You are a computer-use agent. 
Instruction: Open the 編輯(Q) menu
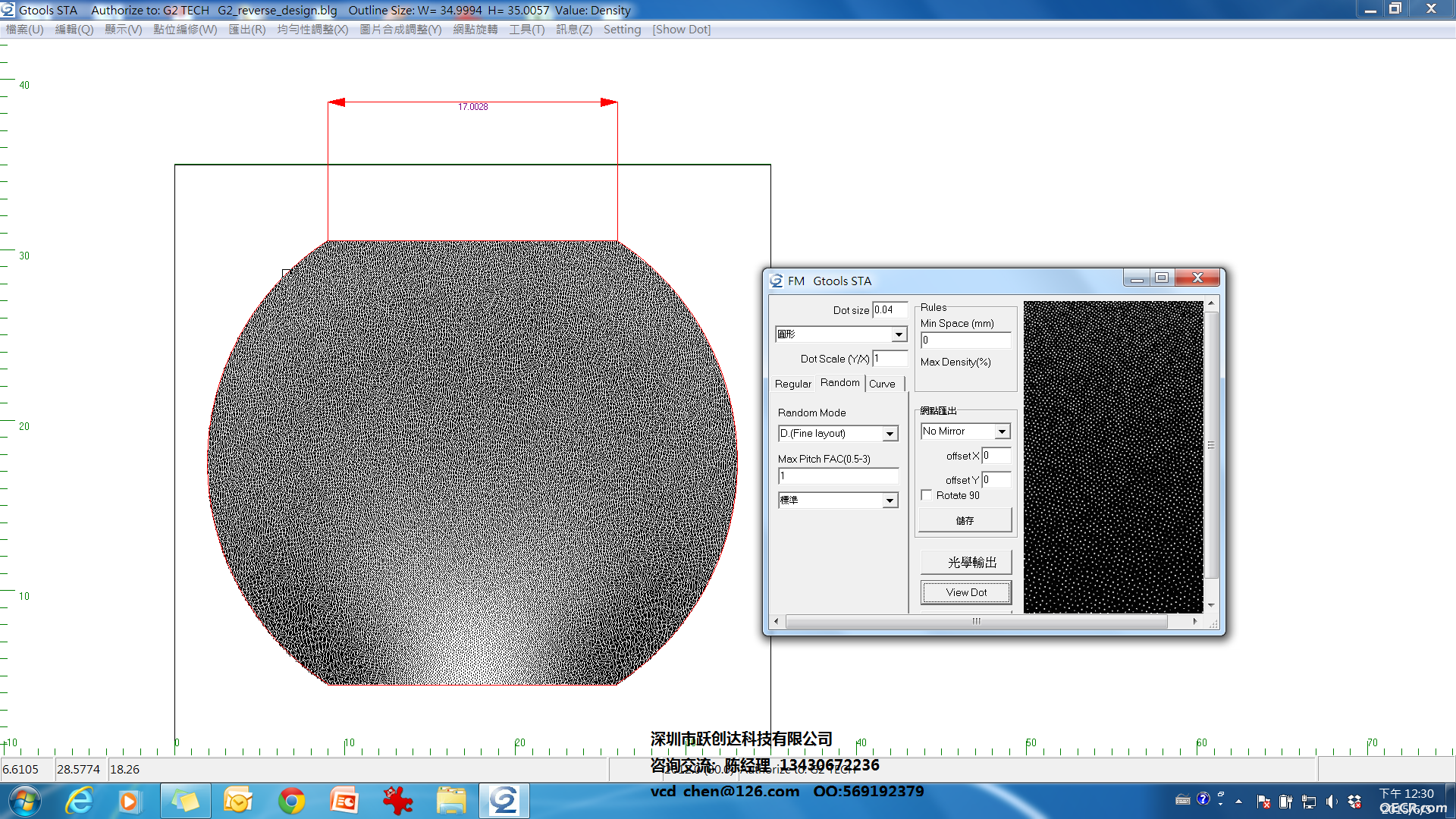74,30
